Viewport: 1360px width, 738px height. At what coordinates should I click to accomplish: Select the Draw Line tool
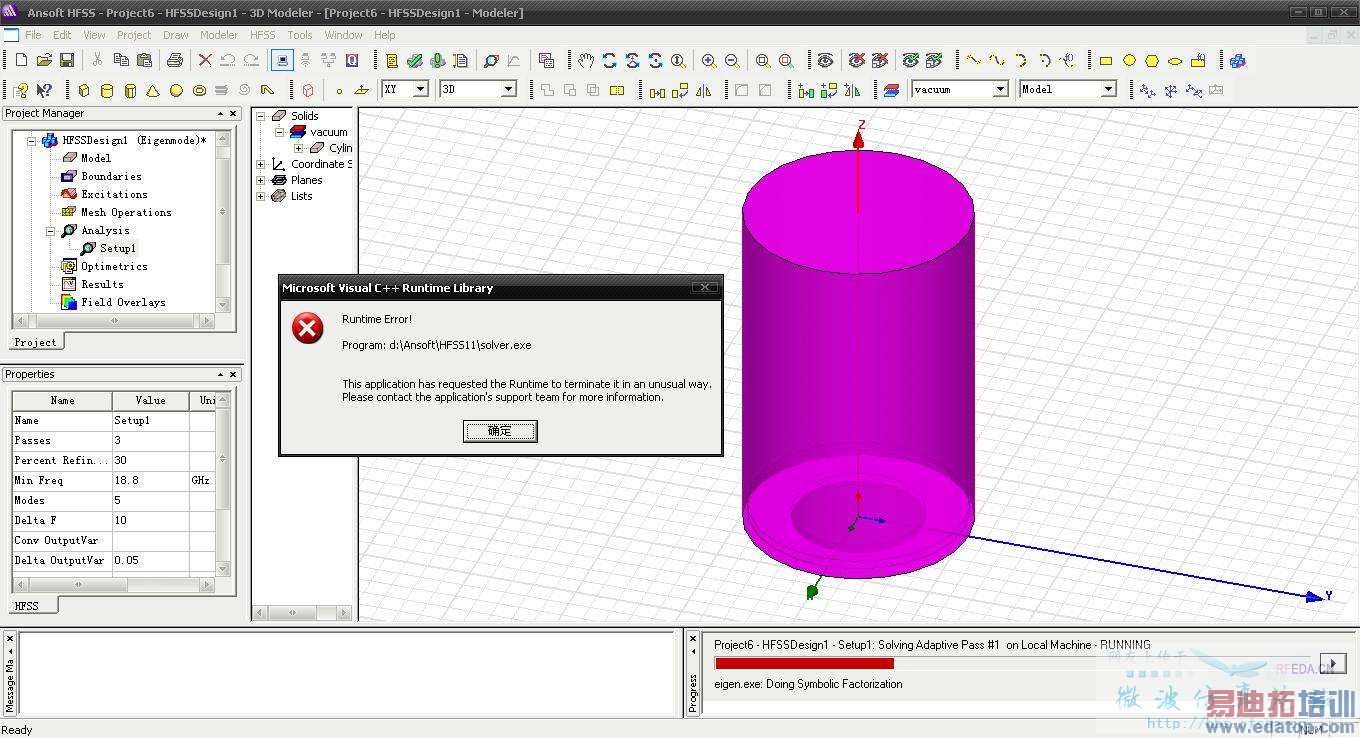click(x=973, y=61)
